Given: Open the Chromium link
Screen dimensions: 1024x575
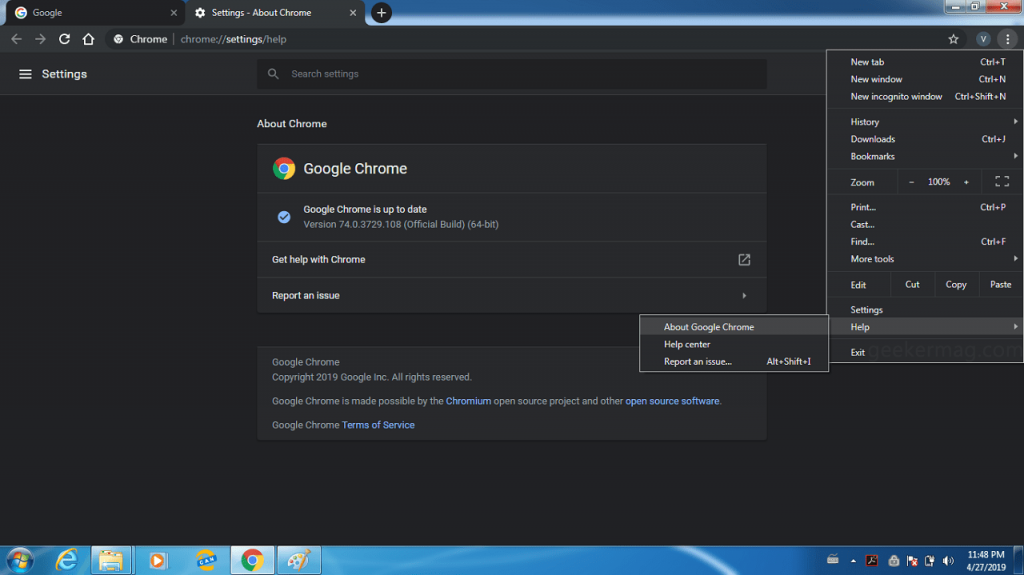Looking at the screenshot, I should point(468,401).
